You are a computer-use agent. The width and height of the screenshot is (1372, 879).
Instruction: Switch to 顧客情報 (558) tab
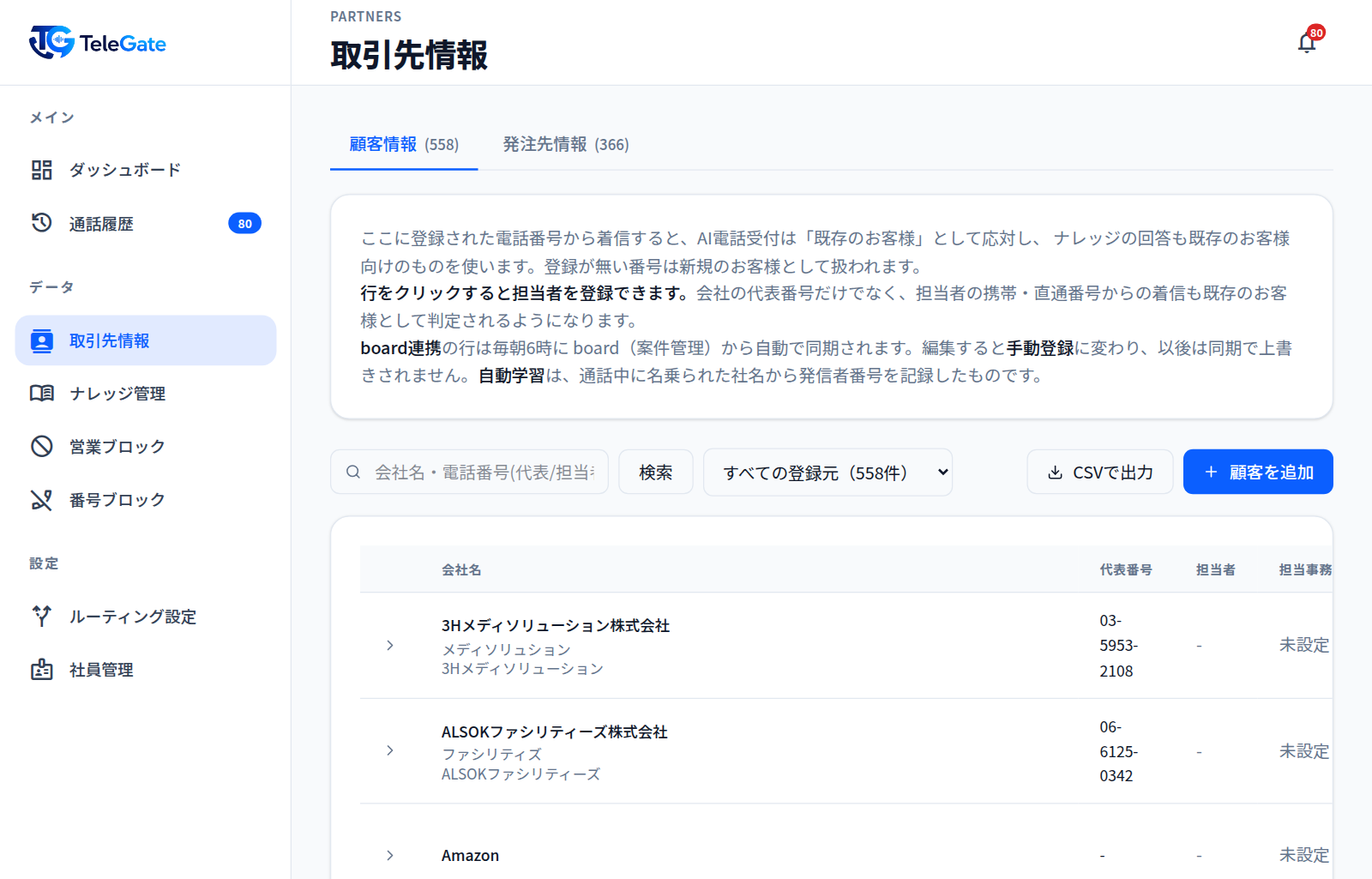404,145
